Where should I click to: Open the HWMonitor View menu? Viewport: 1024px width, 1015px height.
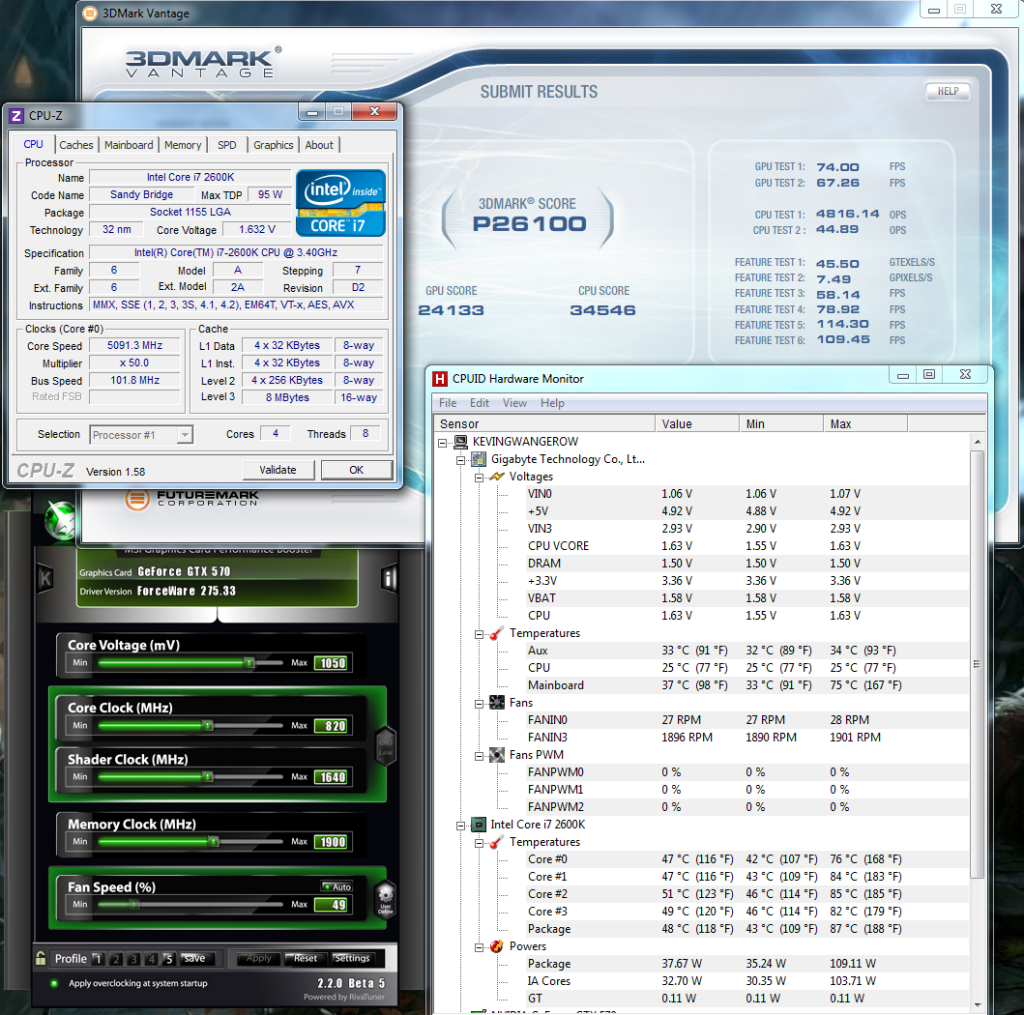[514, 403]
